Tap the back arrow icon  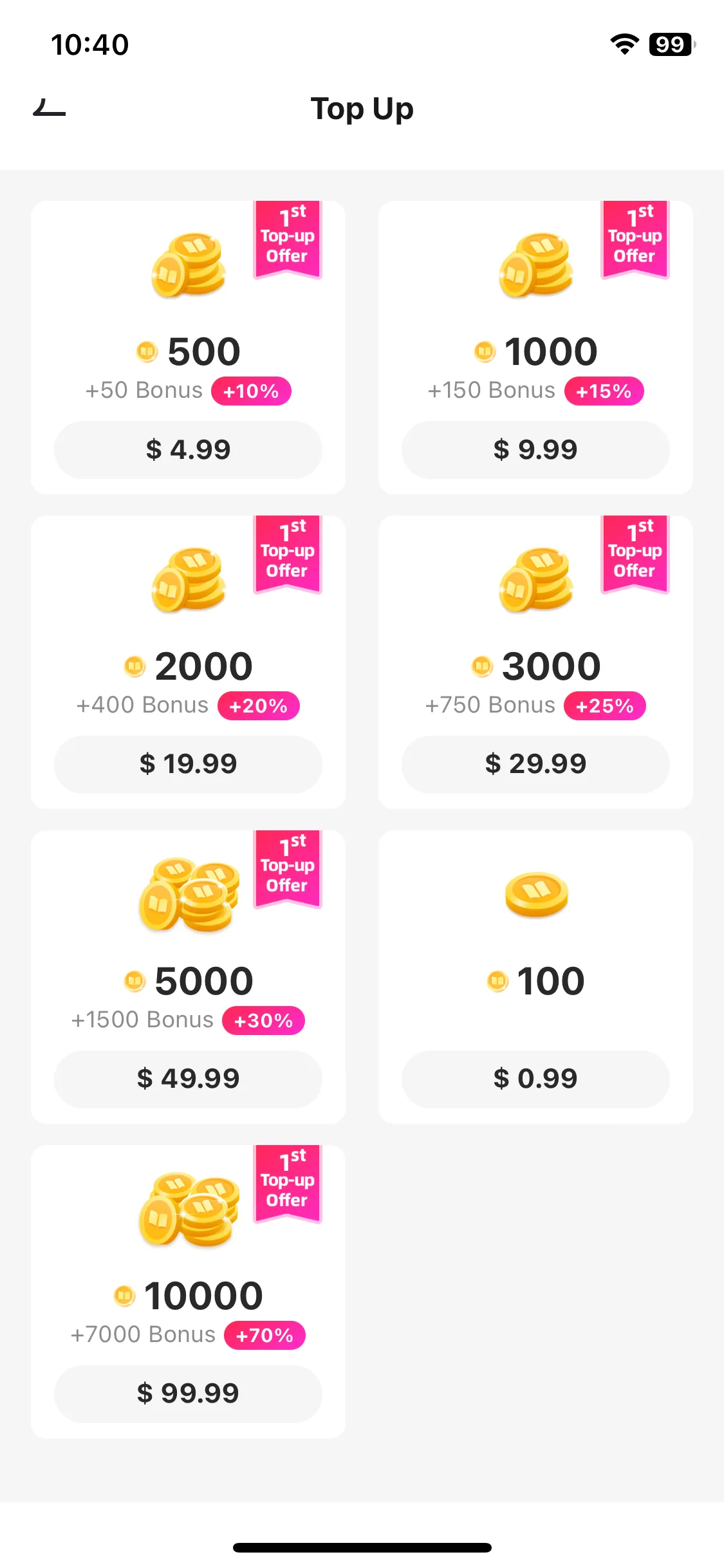(x=50, y=108)
